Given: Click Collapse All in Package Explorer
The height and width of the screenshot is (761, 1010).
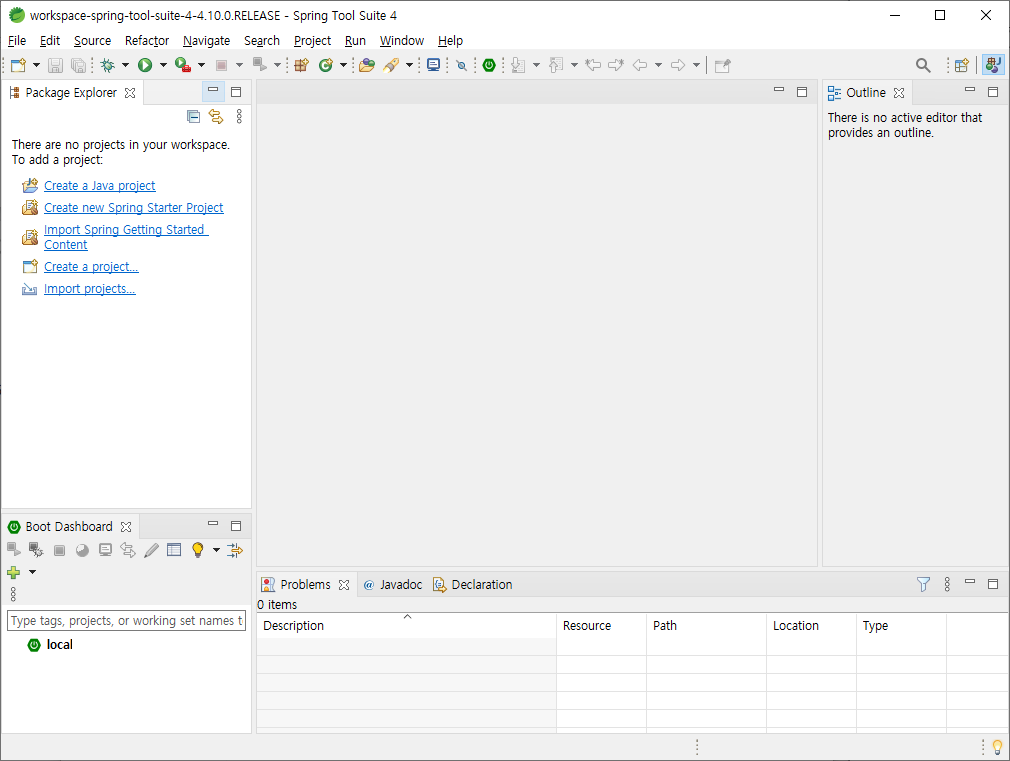Looking at the screenshot, I should coord(193,117).
